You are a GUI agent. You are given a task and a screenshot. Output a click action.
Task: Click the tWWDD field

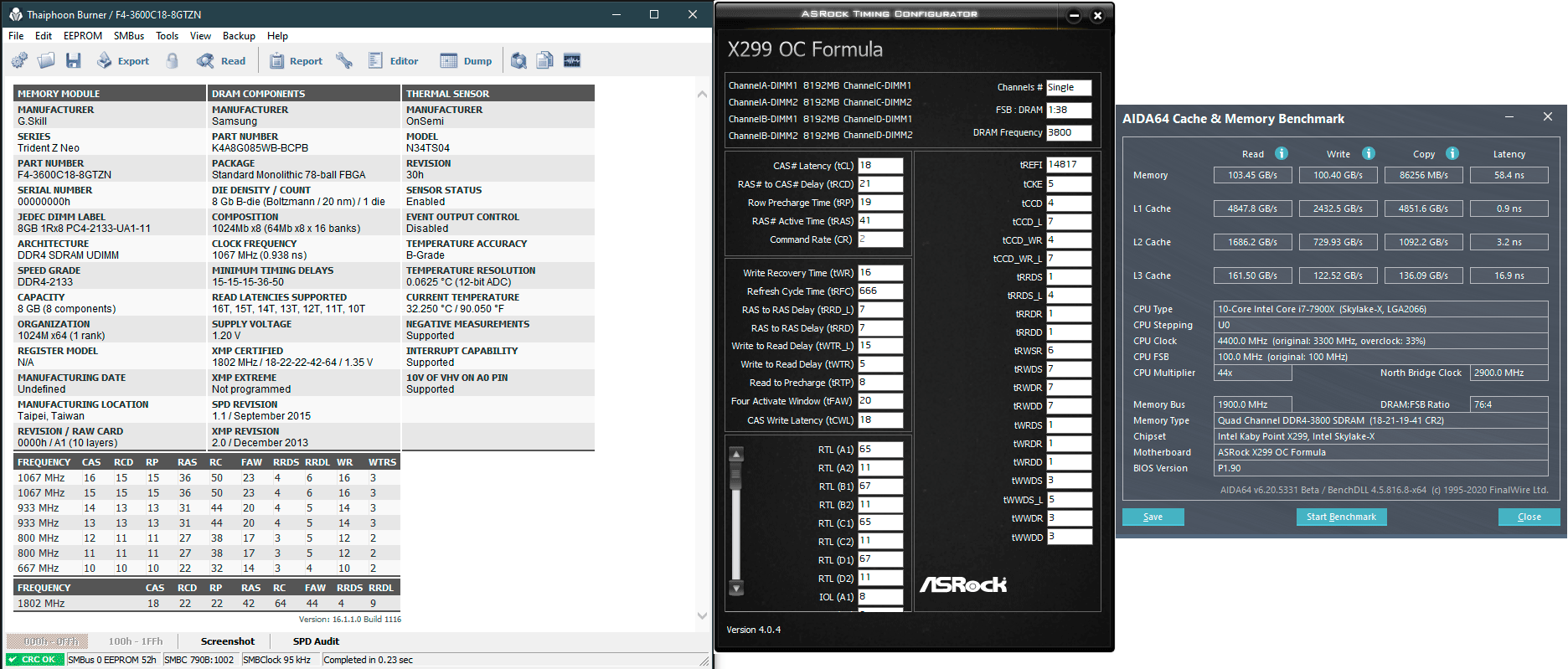click(x=1070, y=538)
